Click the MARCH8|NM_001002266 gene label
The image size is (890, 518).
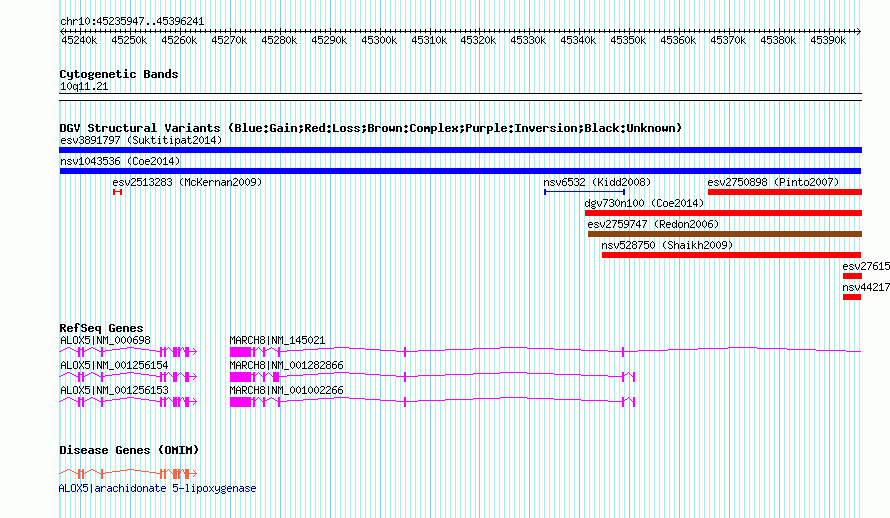pyautogui.click(x=287, y=390)
